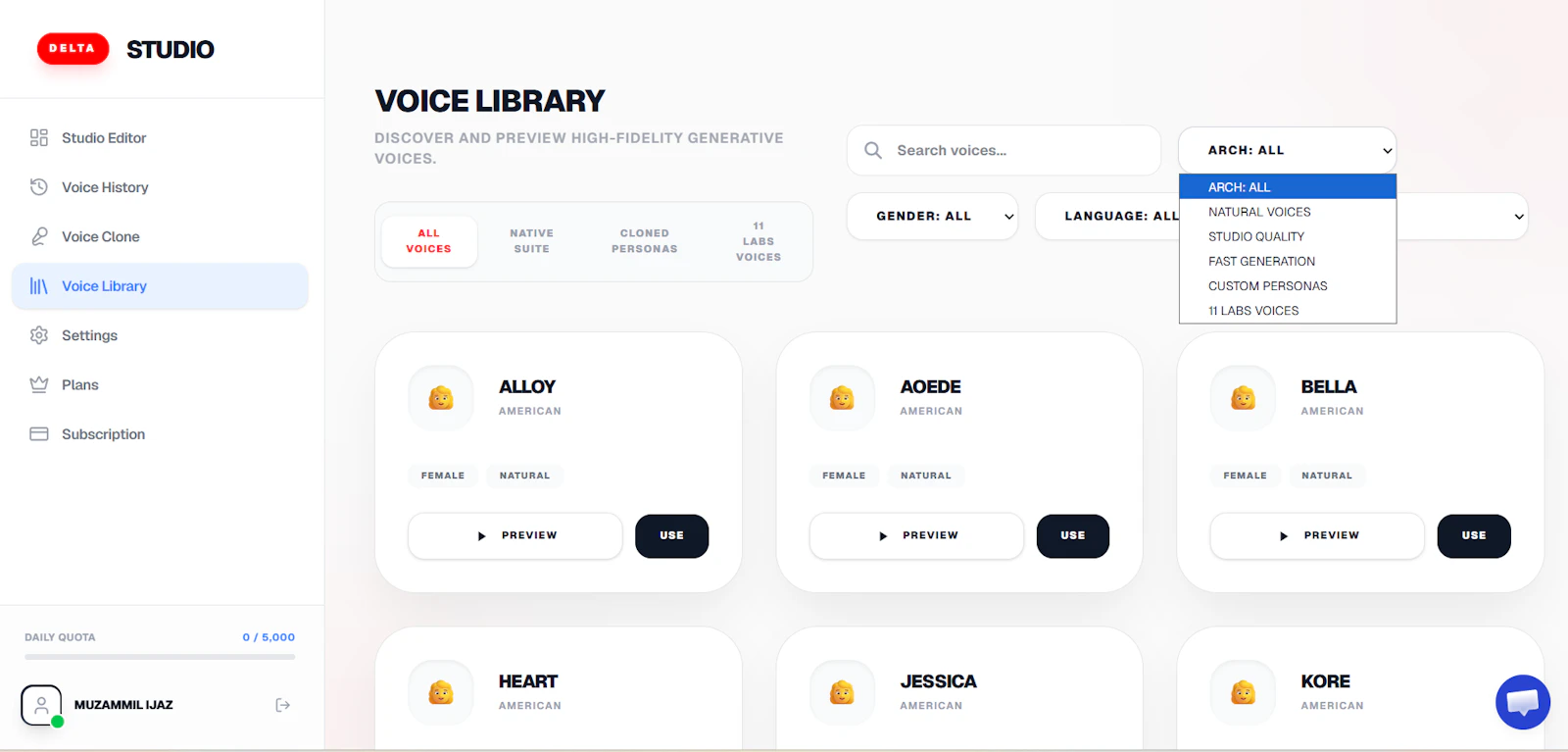Image resolution: width=1568 pixels, height=752 pixels.
Task: Click the HEART voice name
Action: pos(528,681)
